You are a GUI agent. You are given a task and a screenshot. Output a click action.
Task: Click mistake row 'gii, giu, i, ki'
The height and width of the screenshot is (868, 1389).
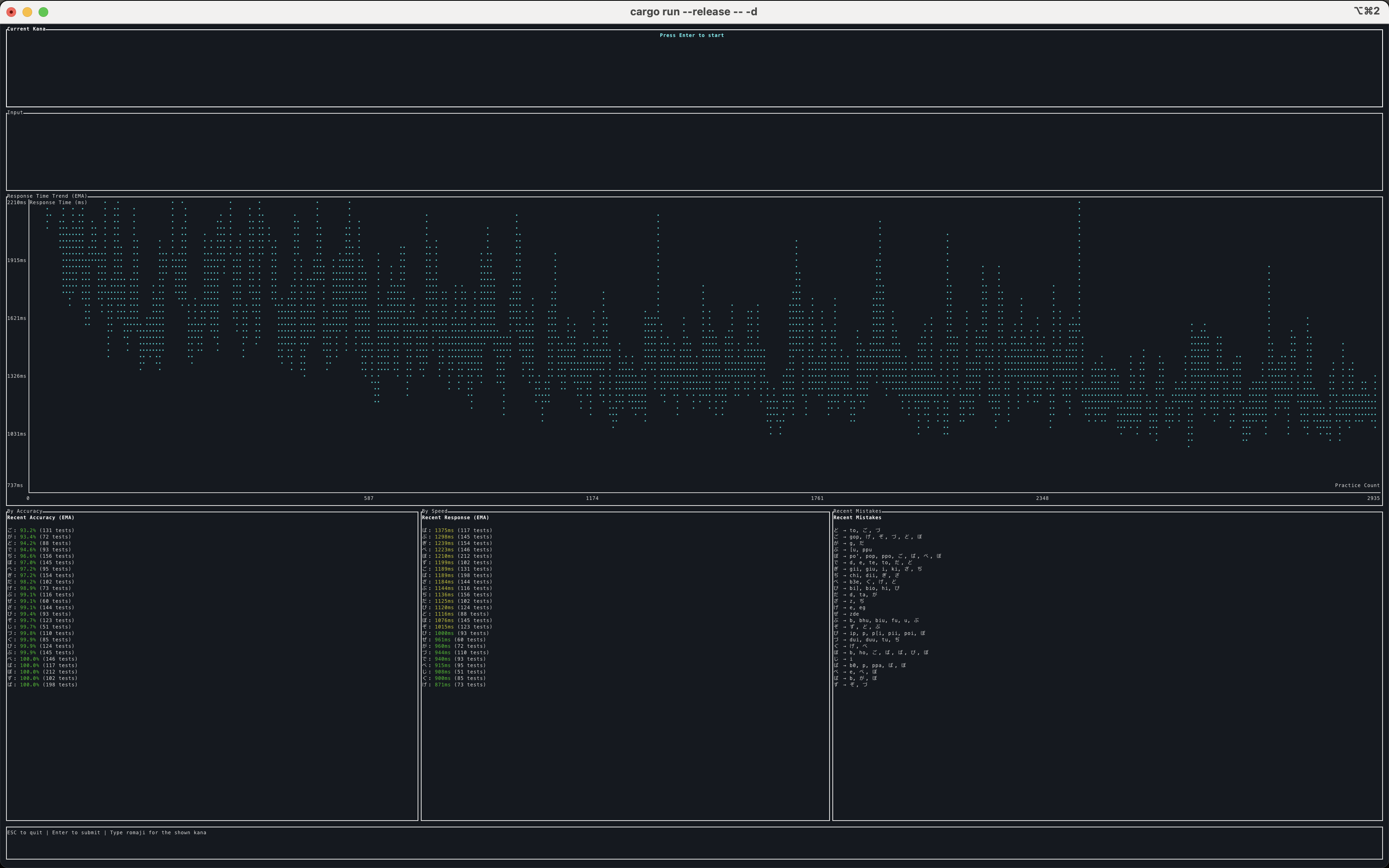(x=878, y=569)
